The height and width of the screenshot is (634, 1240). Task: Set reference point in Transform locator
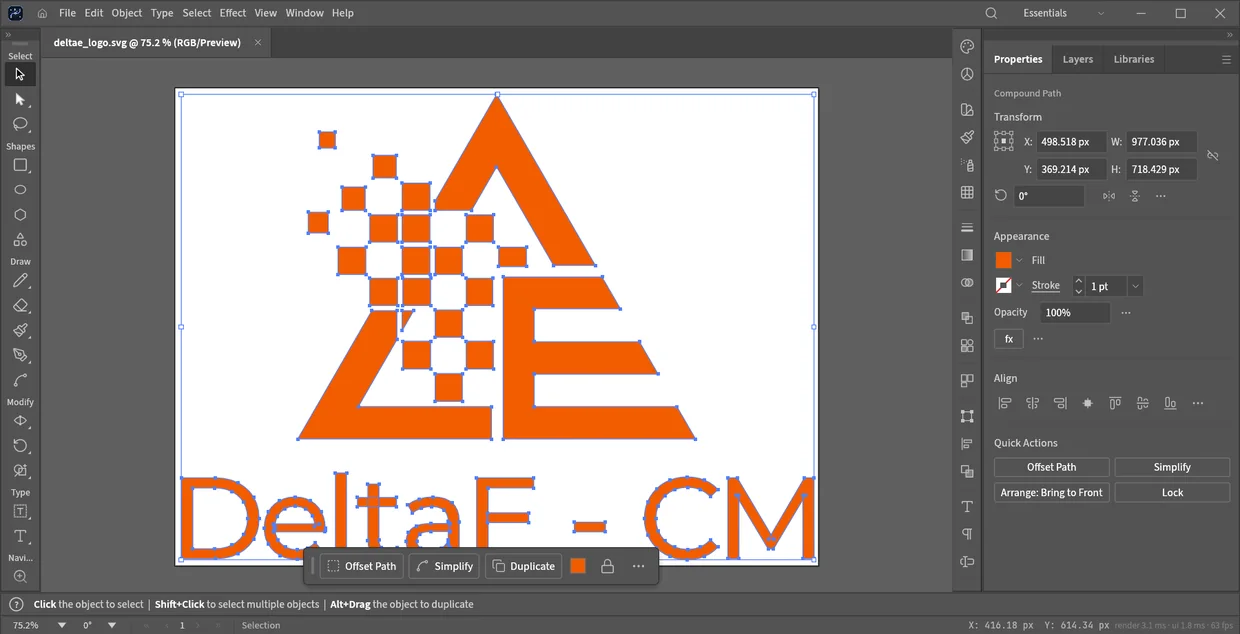1004,142
